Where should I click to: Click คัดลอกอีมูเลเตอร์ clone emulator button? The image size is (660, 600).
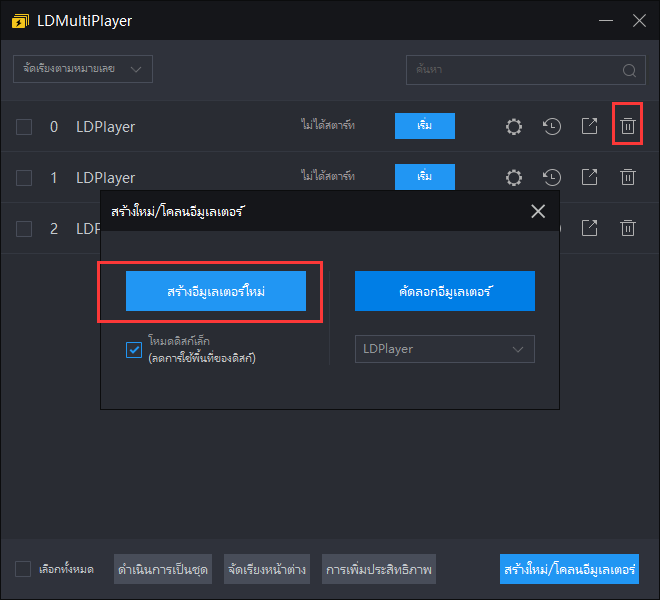(x=444, y=291)
